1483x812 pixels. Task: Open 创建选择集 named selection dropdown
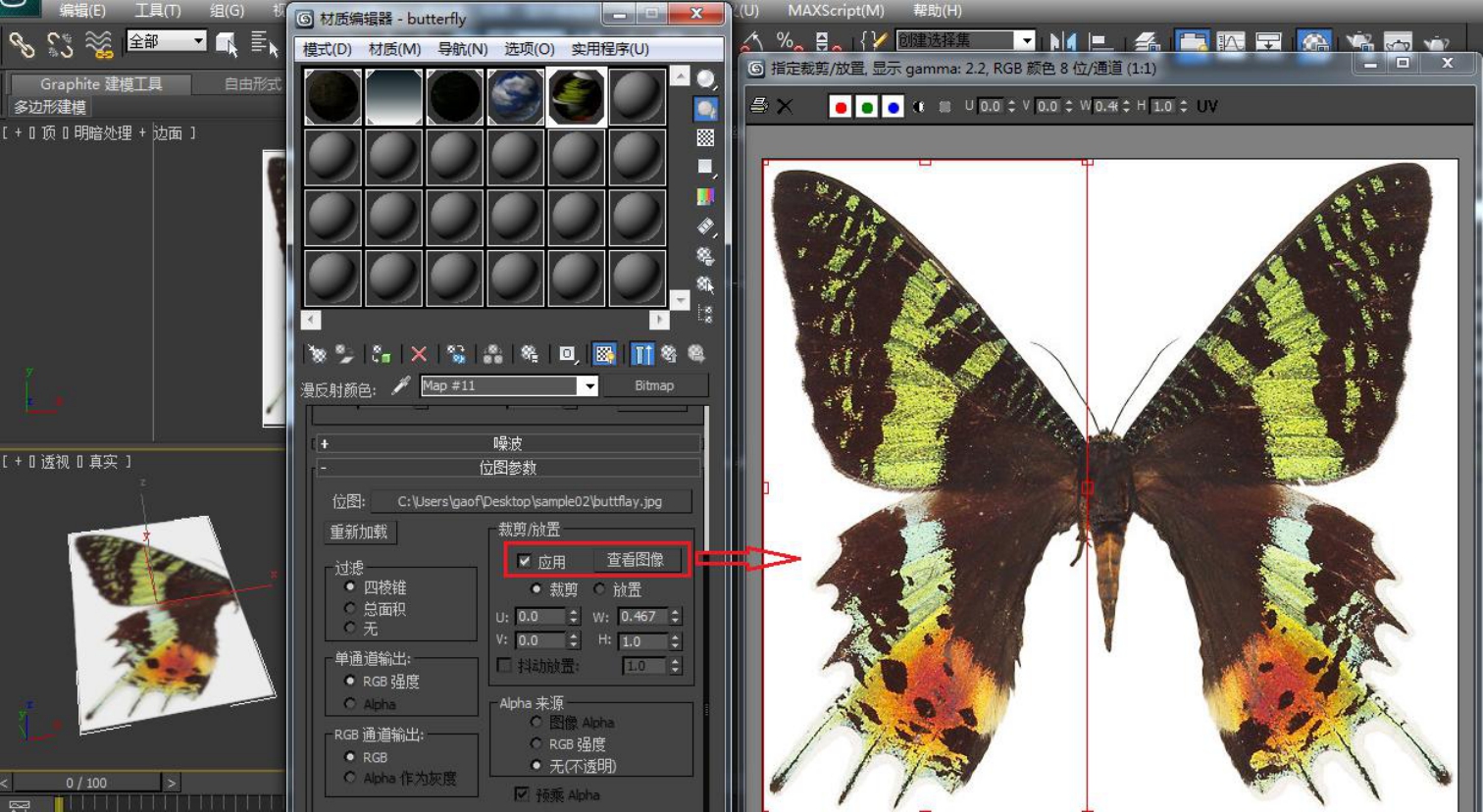coord(1026,41)
